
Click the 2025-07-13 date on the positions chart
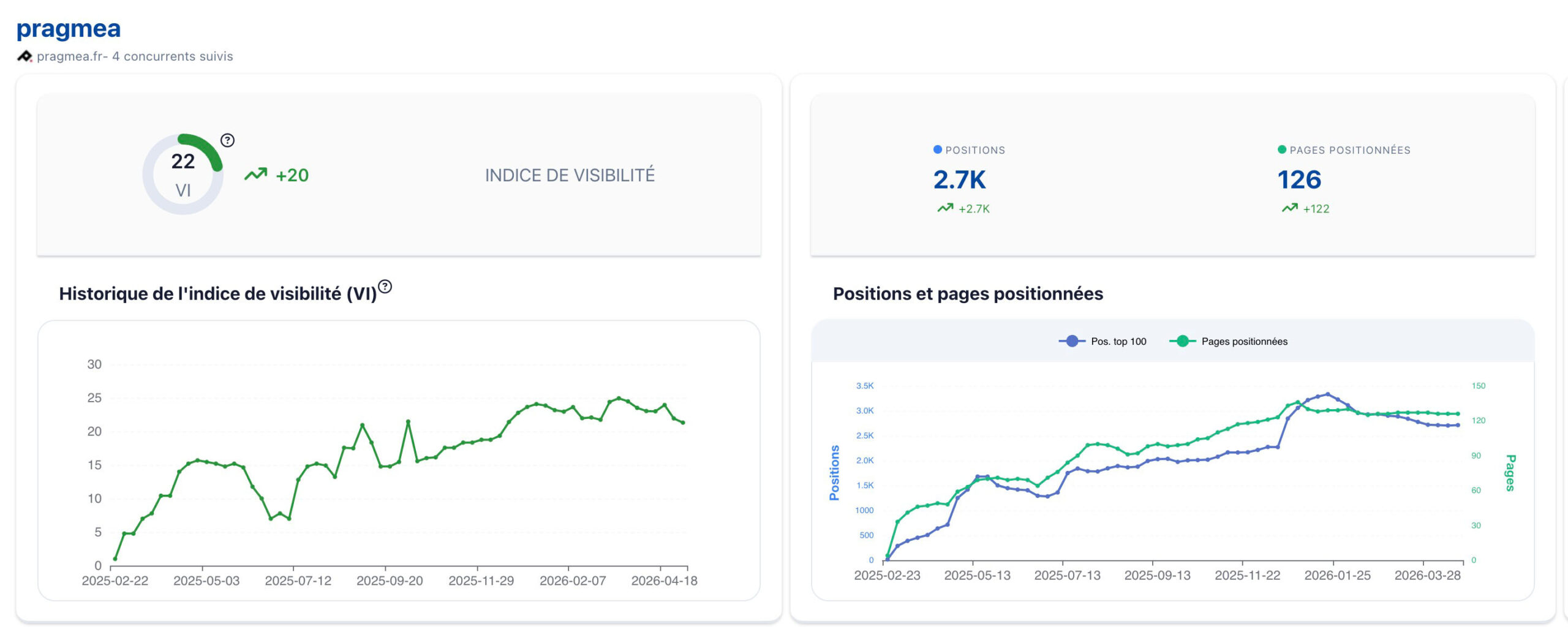click(1067, 575)
